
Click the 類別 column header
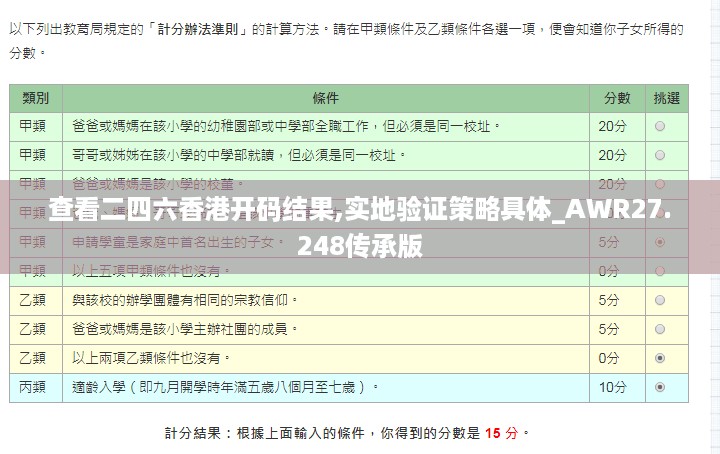35,98
